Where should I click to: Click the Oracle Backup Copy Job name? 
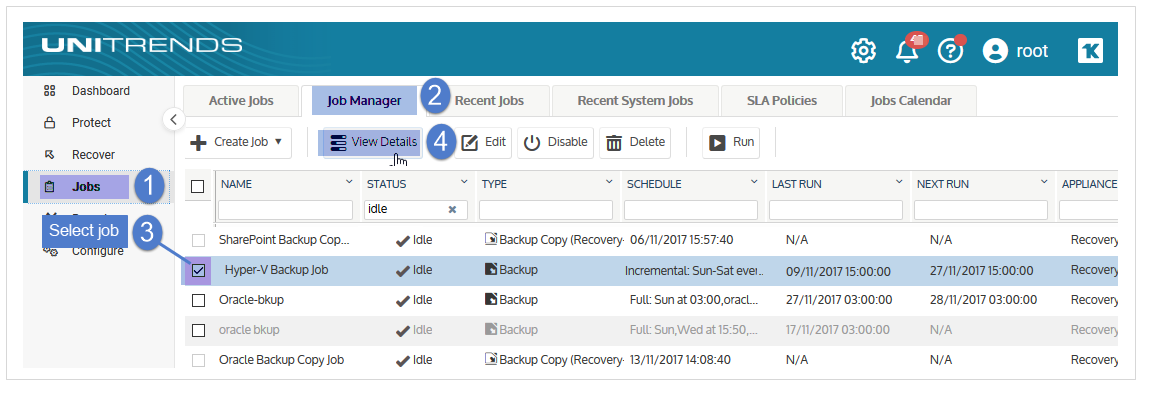(282, 360)
